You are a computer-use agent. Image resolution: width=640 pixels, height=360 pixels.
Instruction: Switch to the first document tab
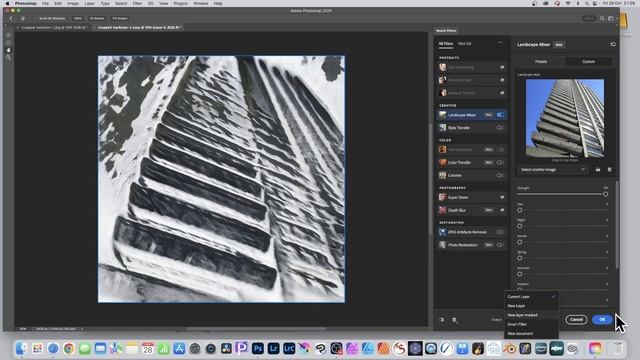[53, 28]
